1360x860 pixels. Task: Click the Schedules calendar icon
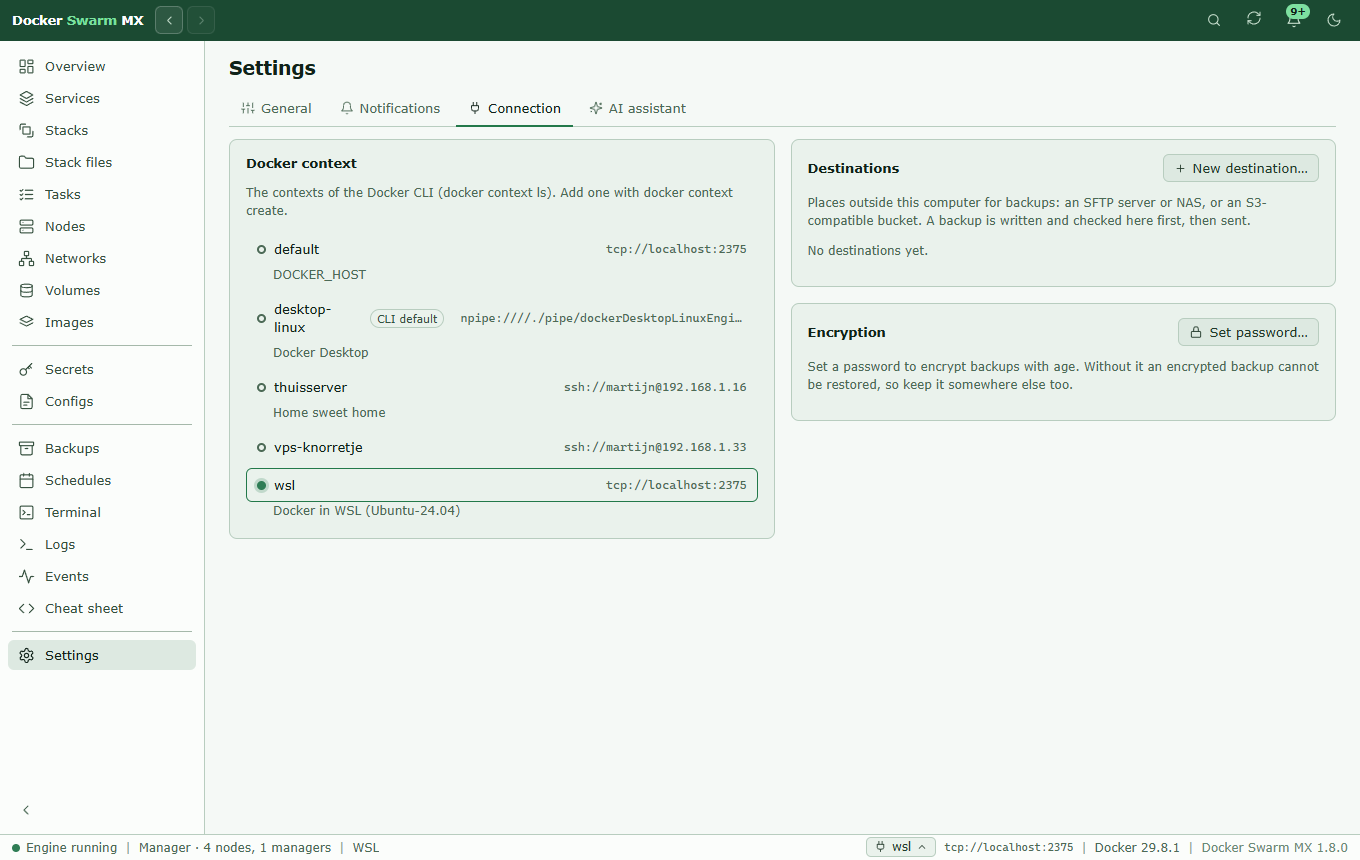click(x=27, y=480)
